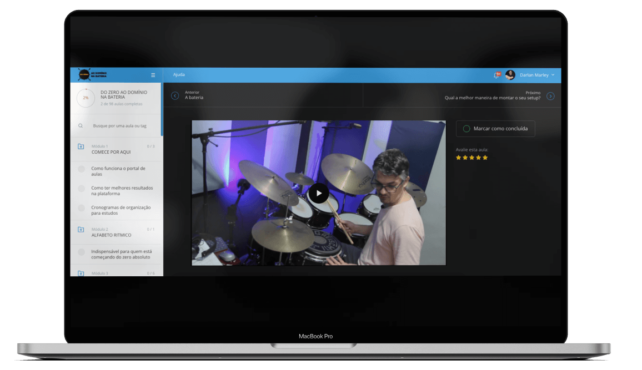The height and width of the screenshot is (370, 642).
Task: Open the Ajuda menu item
Action: pos(179,75)
